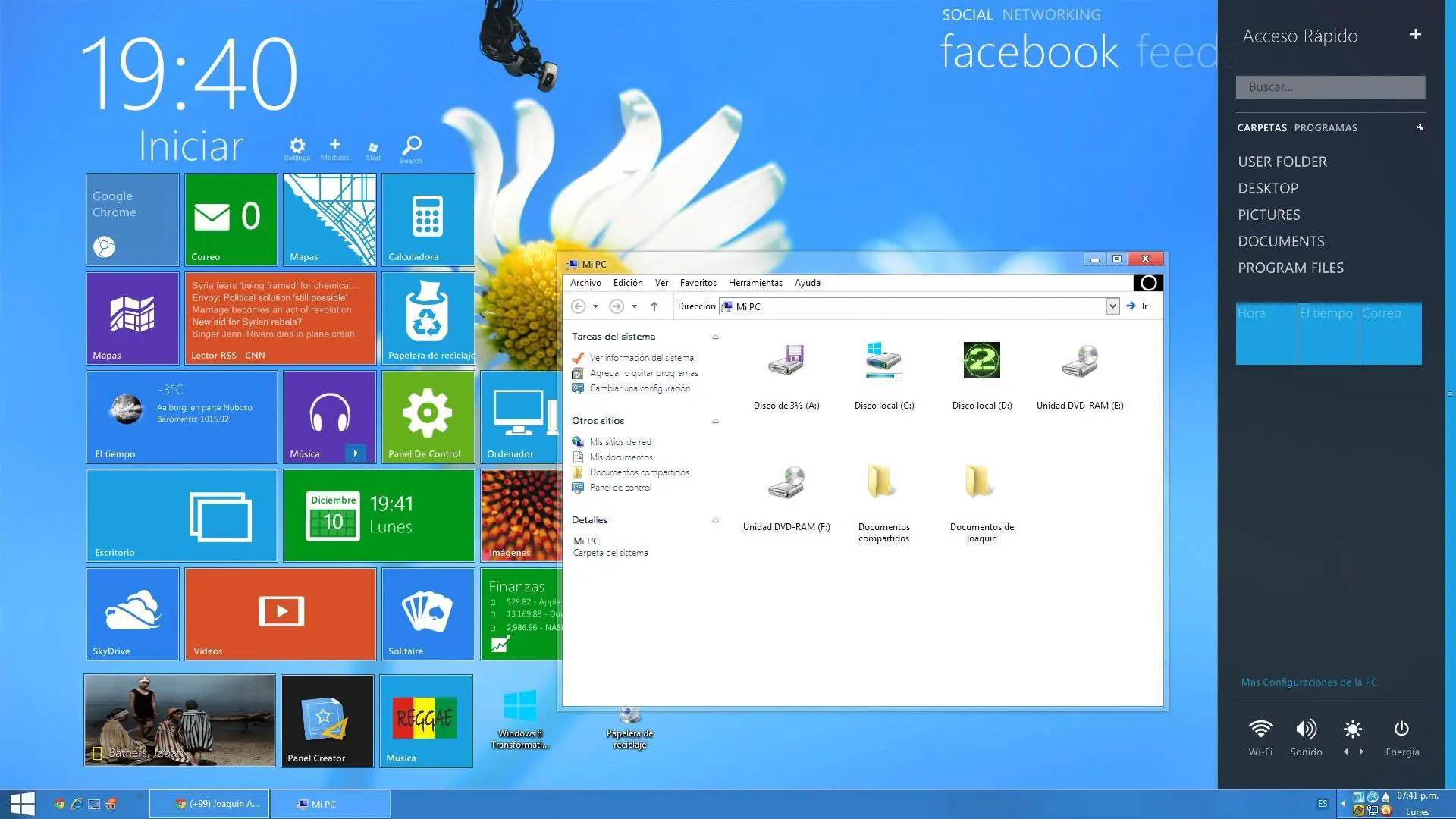Switch to the PROGRAMAS tab

tap(1326, 127)
